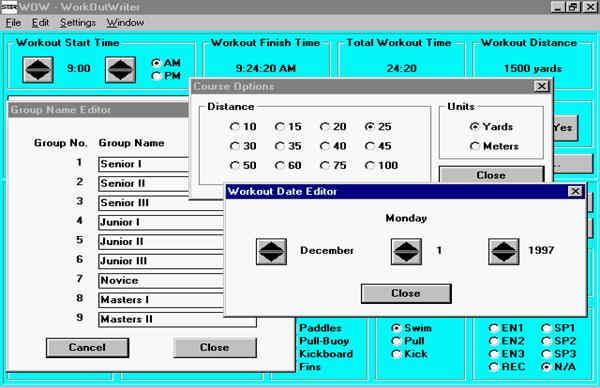Image resolution: width=600 pixels, height=388 pixels.
Task: Close Workout Date Editor via X
Action: point(575,191)
